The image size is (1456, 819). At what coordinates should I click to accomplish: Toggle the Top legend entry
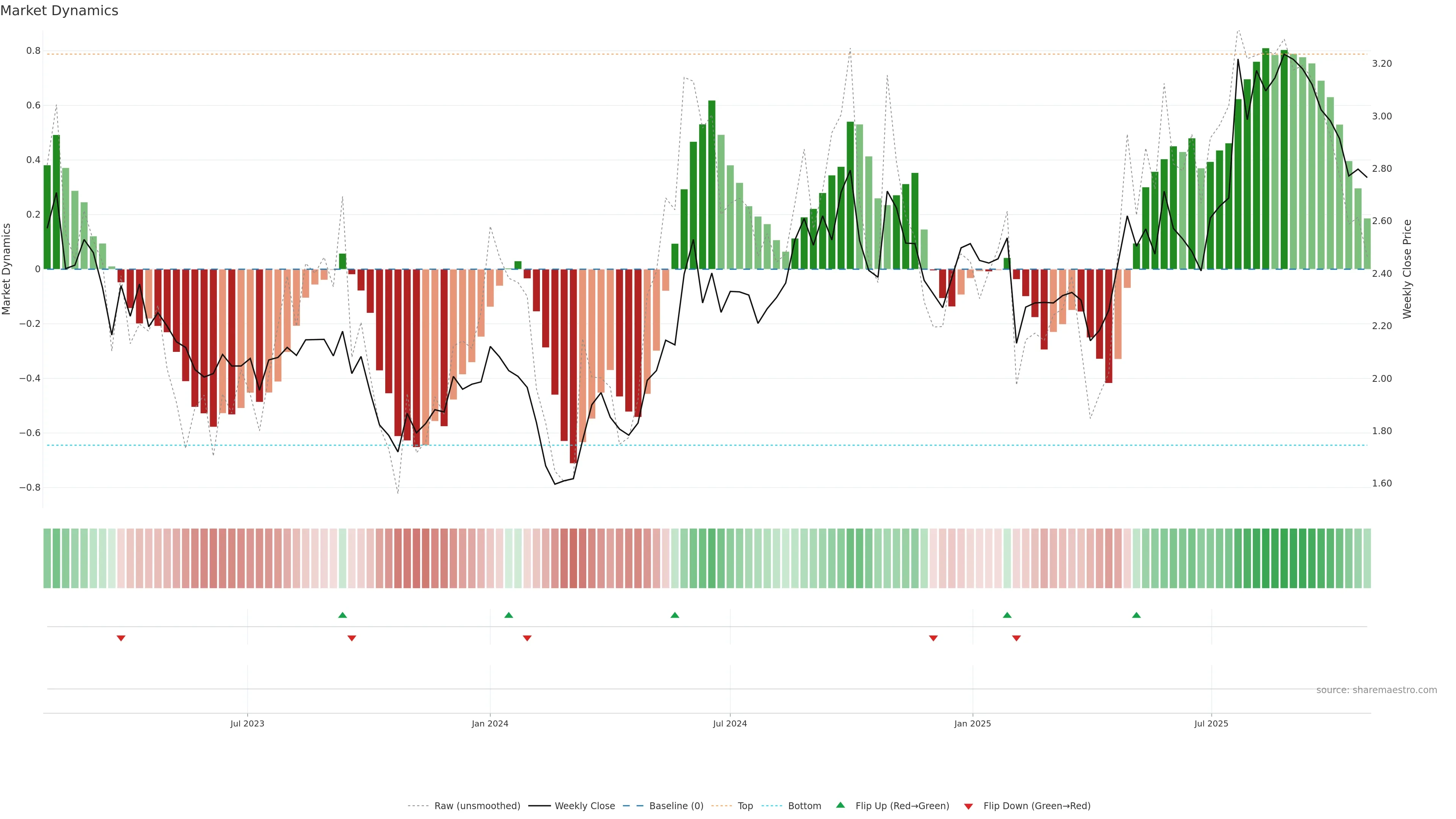745,806
